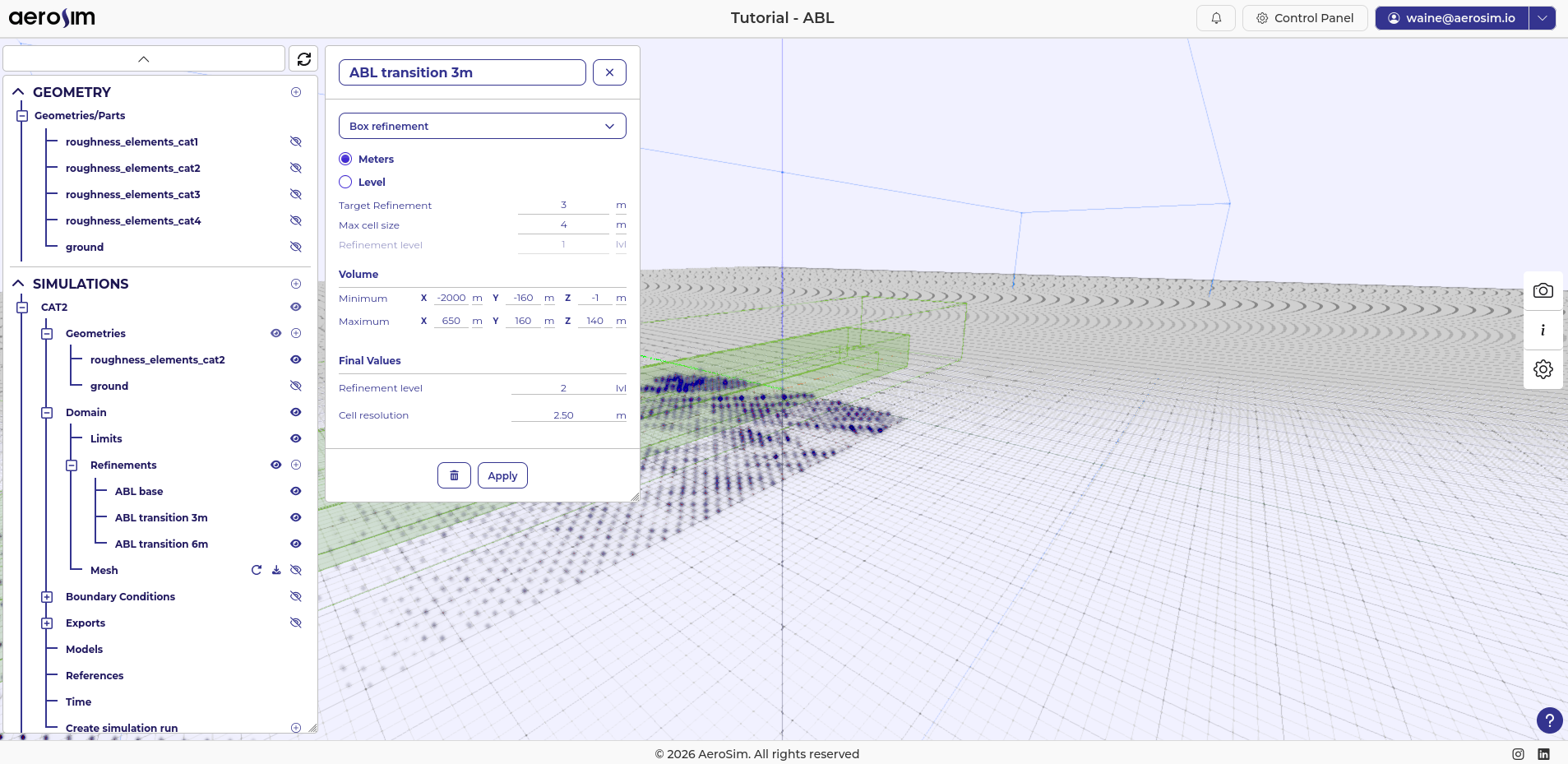
Task: Regenerate the Mesh with reload icon
Action: (257, 570)
